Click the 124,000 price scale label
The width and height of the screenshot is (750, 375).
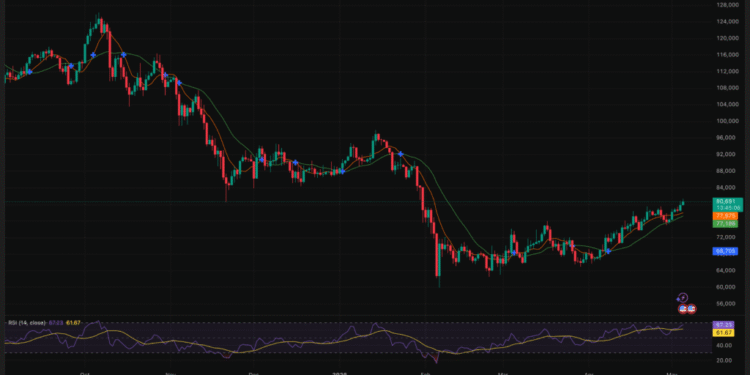pyautogui.click(x=728, y=22)
